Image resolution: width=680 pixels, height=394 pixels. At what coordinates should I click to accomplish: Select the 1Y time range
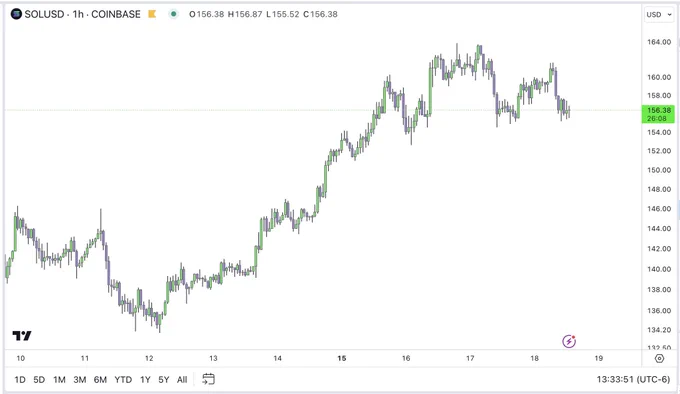pos(145,380)
